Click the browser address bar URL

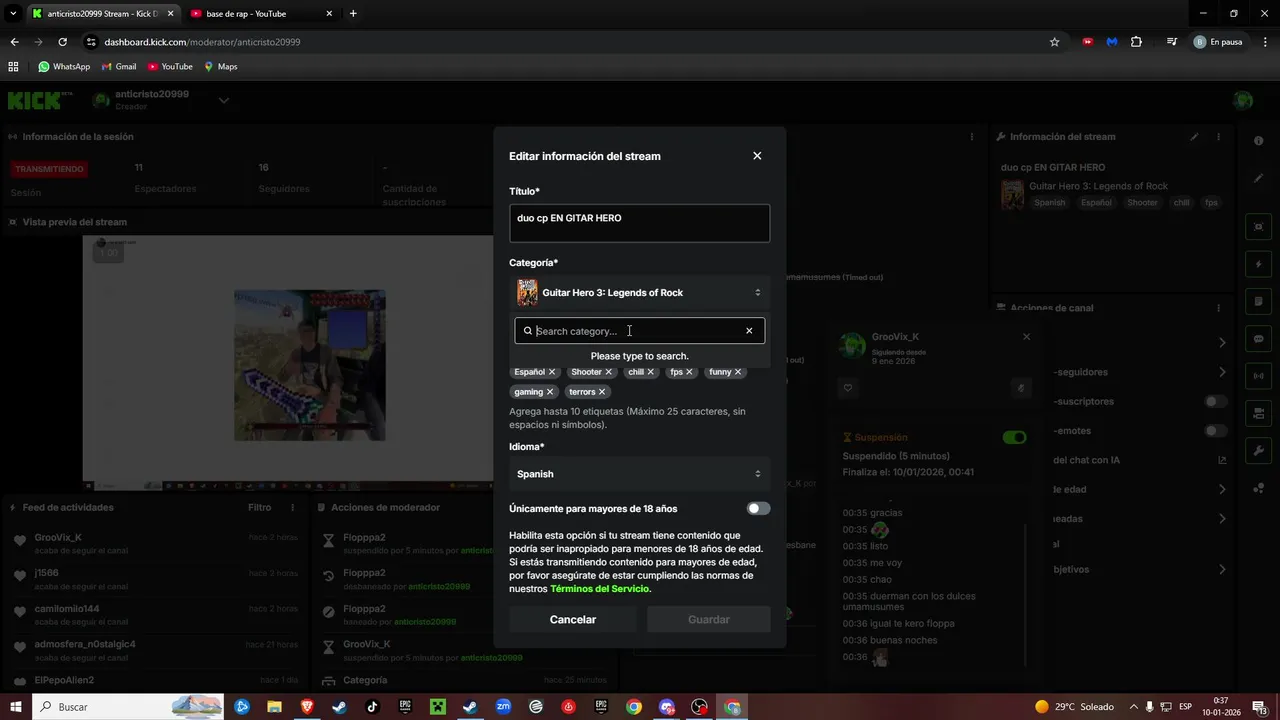click(x=202, y=42)
